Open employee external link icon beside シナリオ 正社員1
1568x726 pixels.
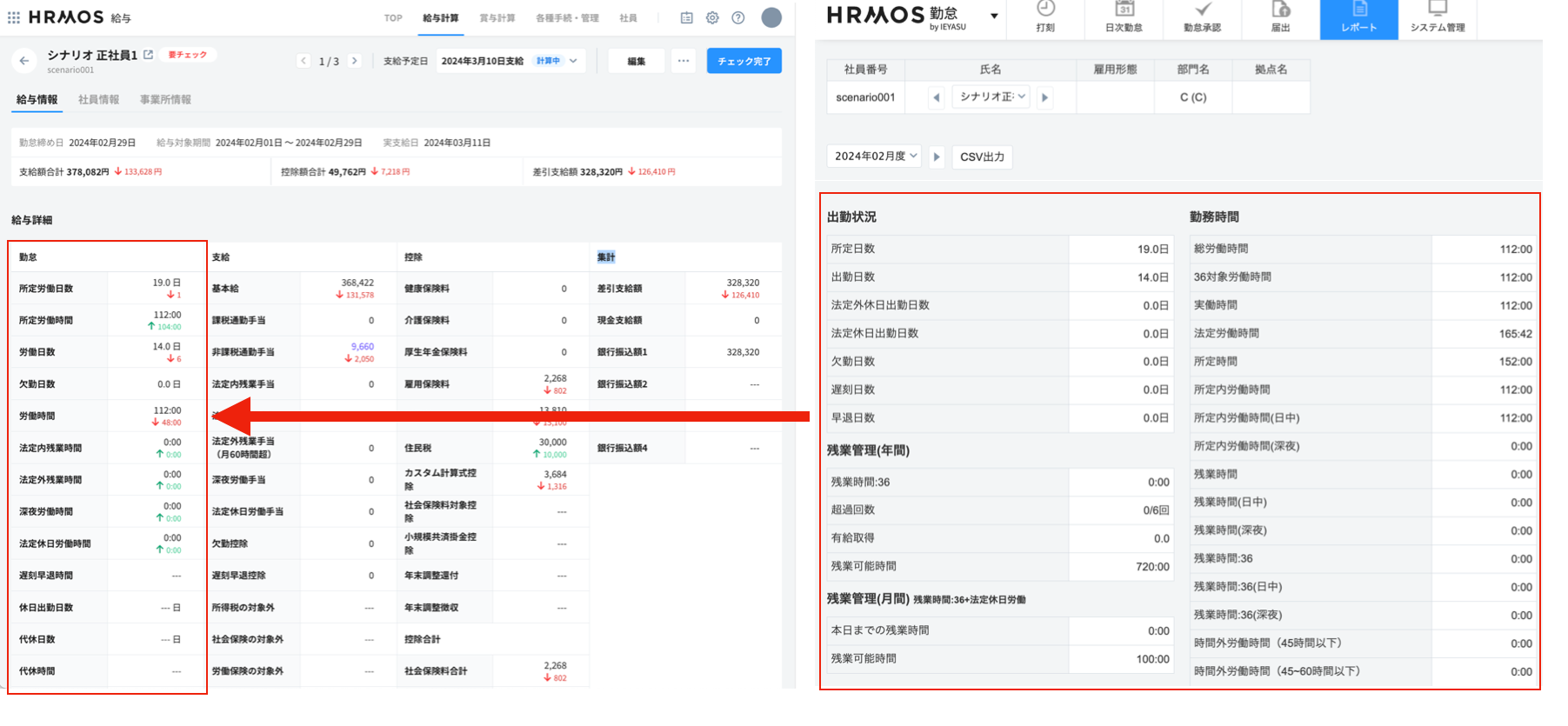pyautogui.click(x=149, y=55)
